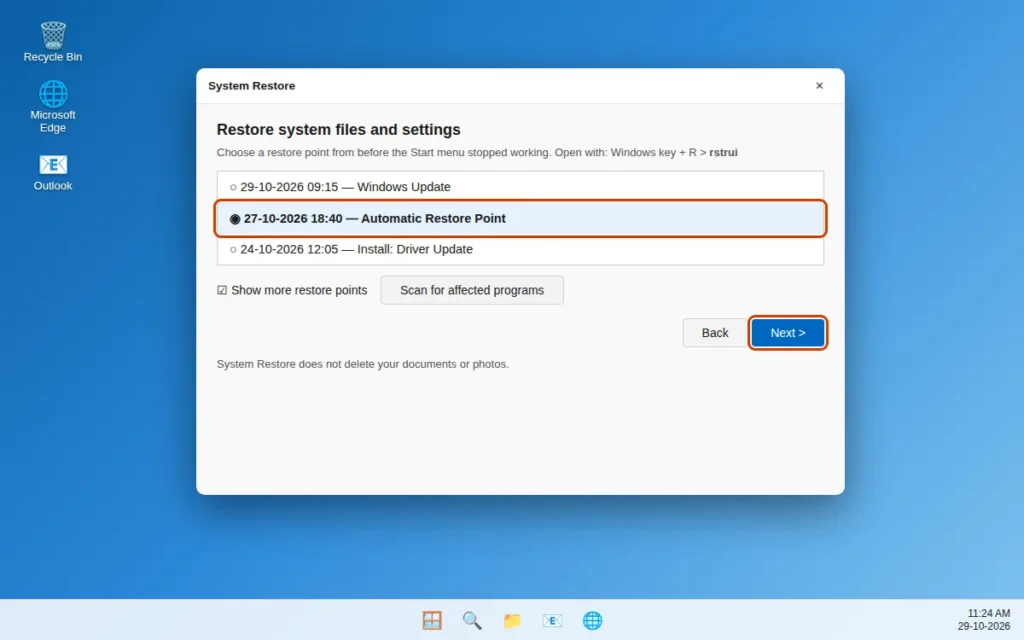Open the taskbar clock and date
The image size is (1024, 640).
(x=984, y=620)
